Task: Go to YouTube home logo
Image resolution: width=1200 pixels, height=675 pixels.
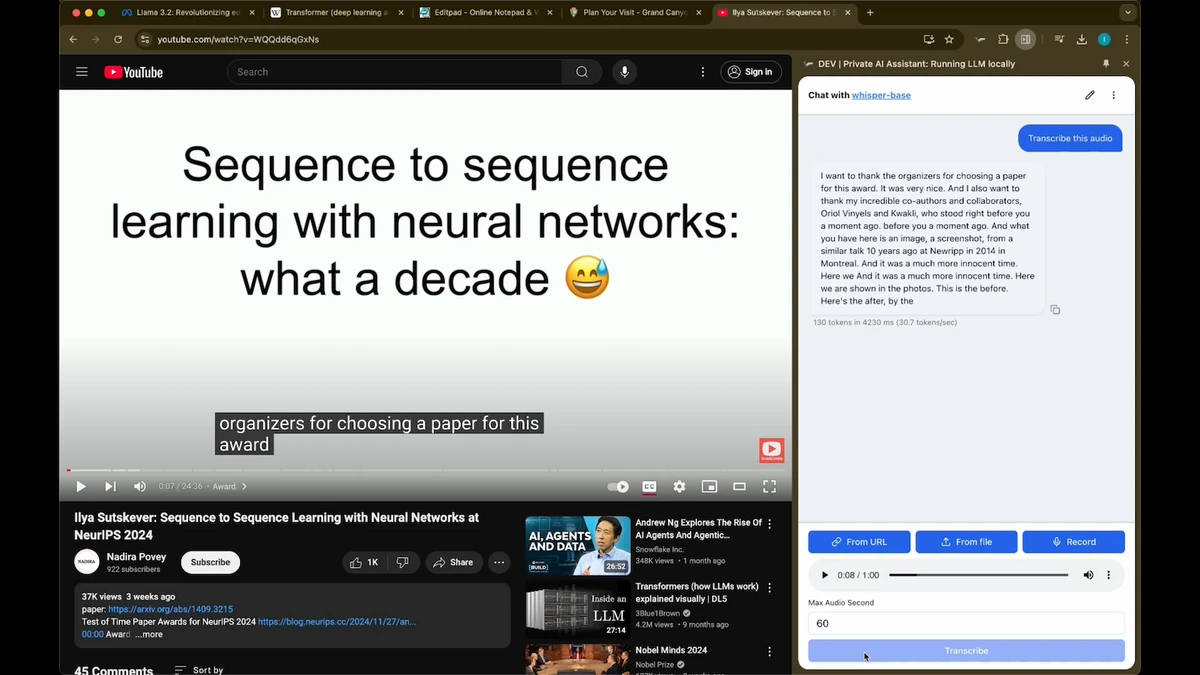Action: tap(133, 72)
